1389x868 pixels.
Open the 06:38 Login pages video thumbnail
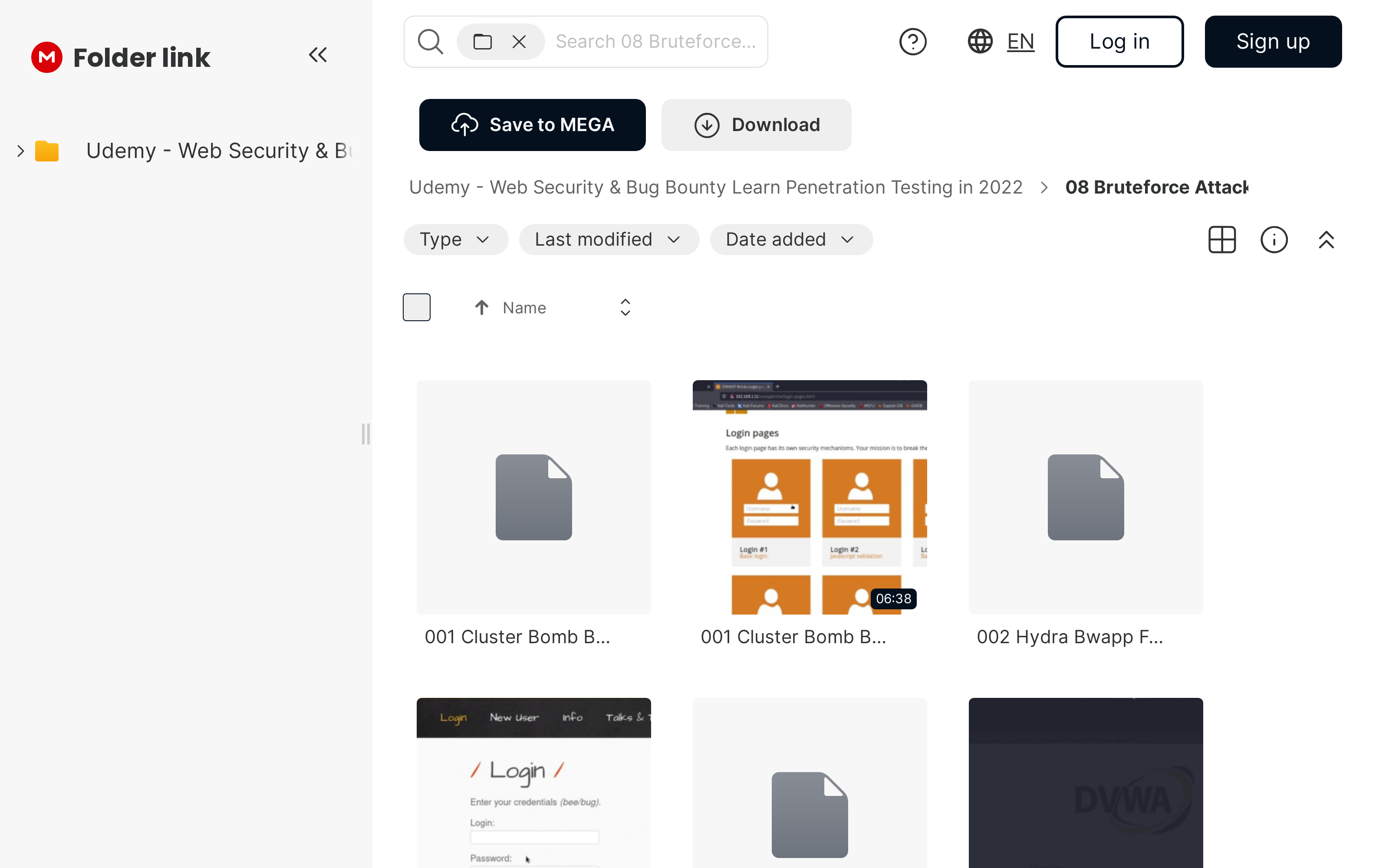click(x=809, y=497)
